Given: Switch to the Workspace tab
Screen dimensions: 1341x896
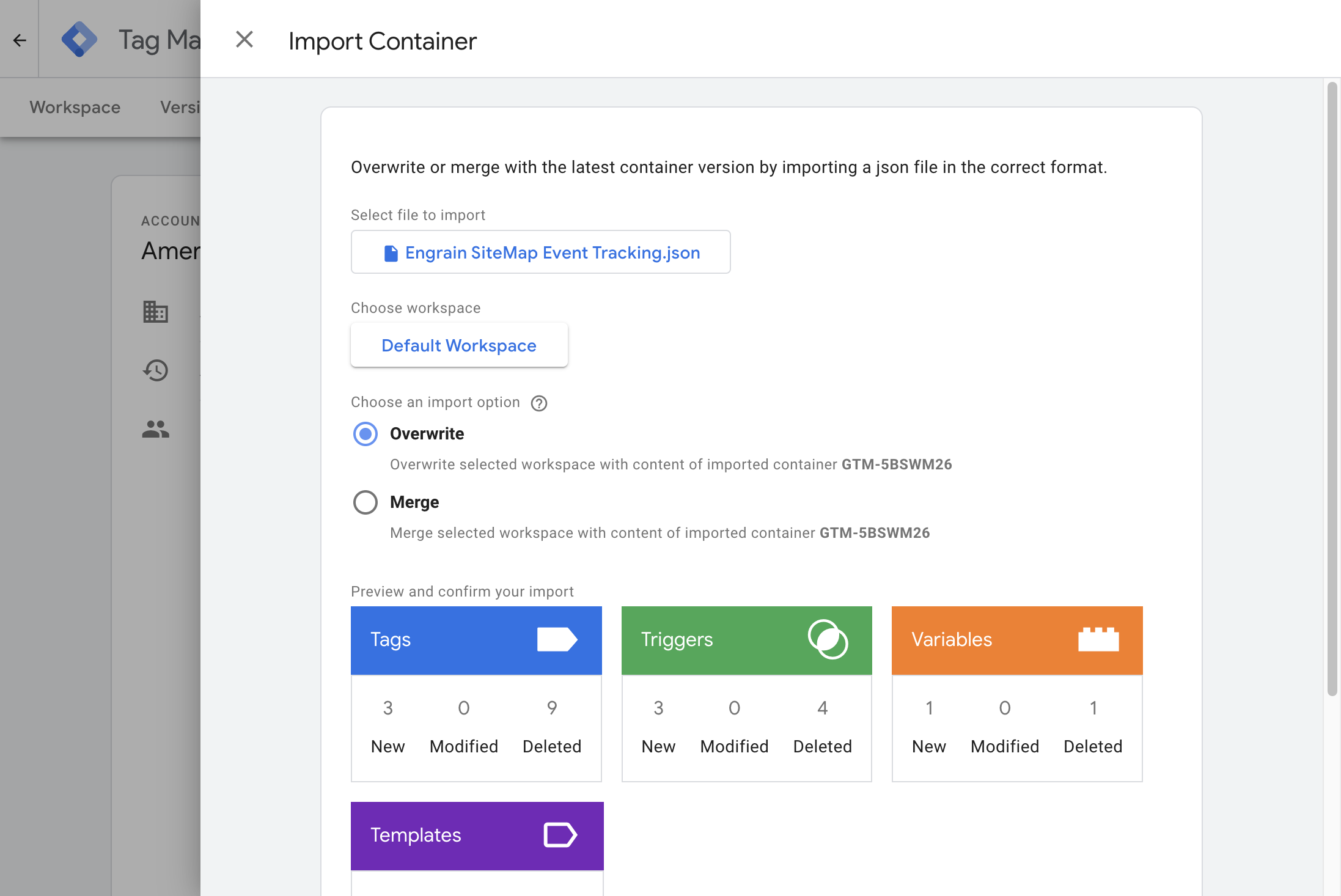Looking at the screenshot, I should tap(75, 108).
